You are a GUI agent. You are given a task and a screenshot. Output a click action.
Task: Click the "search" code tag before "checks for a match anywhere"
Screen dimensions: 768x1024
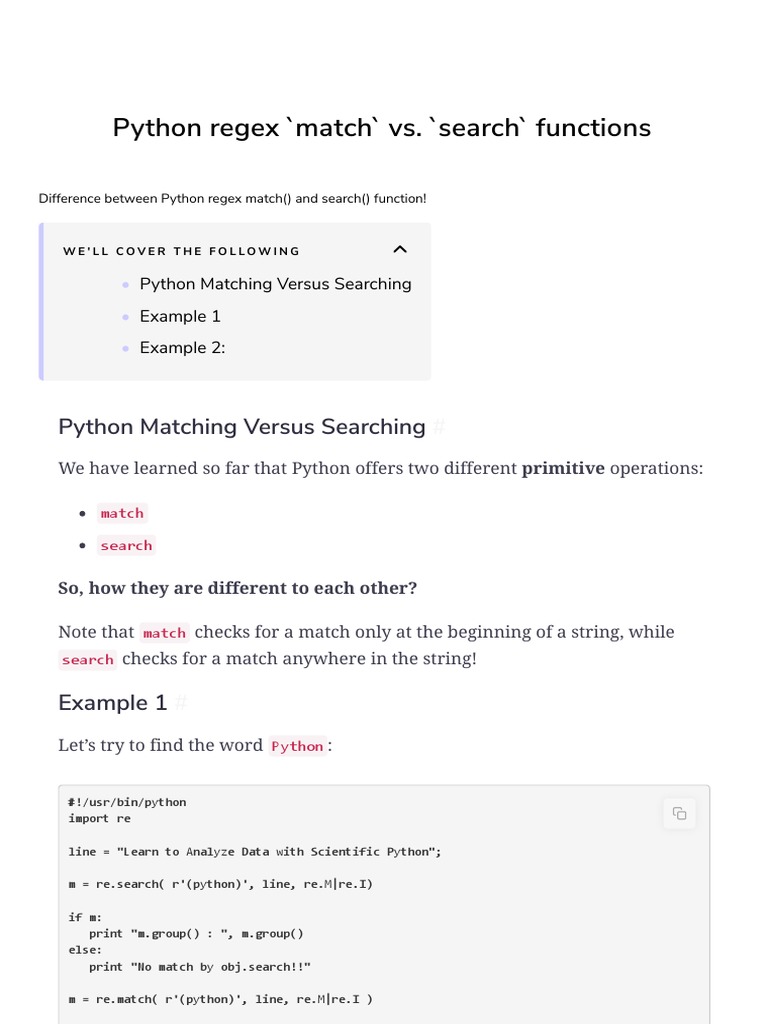(x=87, y=660)
